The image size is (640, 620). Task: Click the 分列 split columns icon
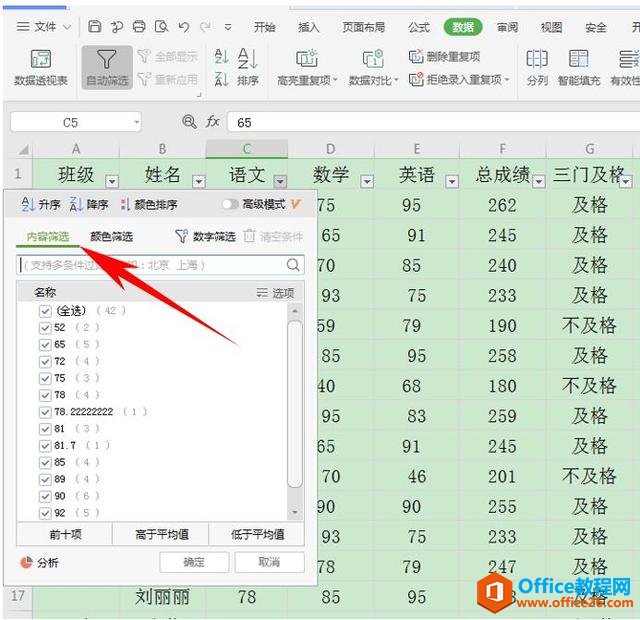537,60
